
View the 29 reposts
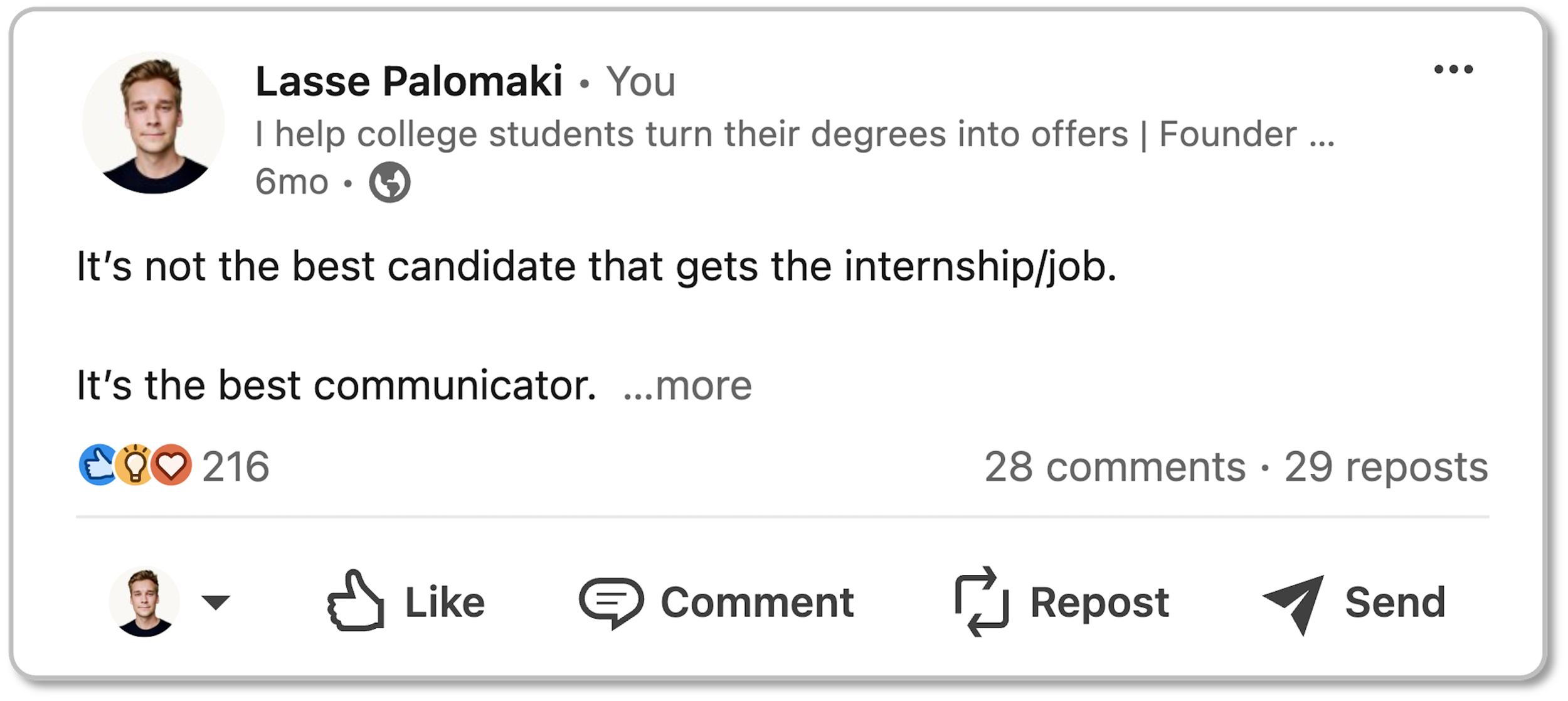[1386, 467]
